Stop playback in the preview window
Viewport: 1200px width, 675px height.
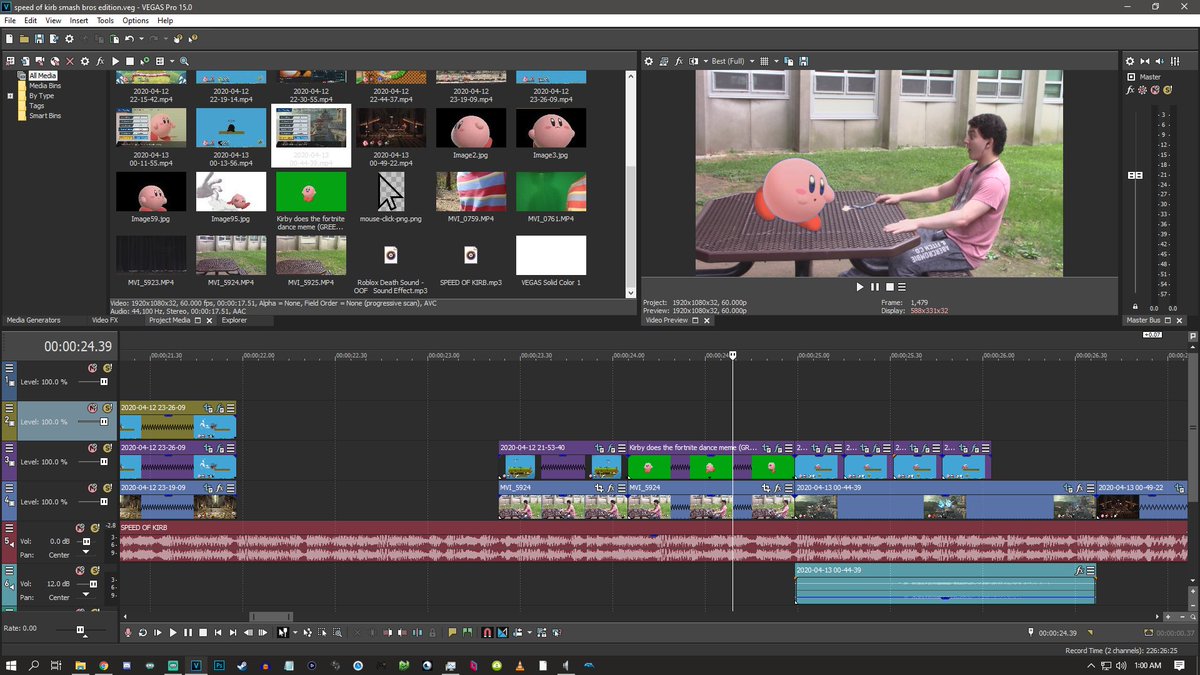889,287
